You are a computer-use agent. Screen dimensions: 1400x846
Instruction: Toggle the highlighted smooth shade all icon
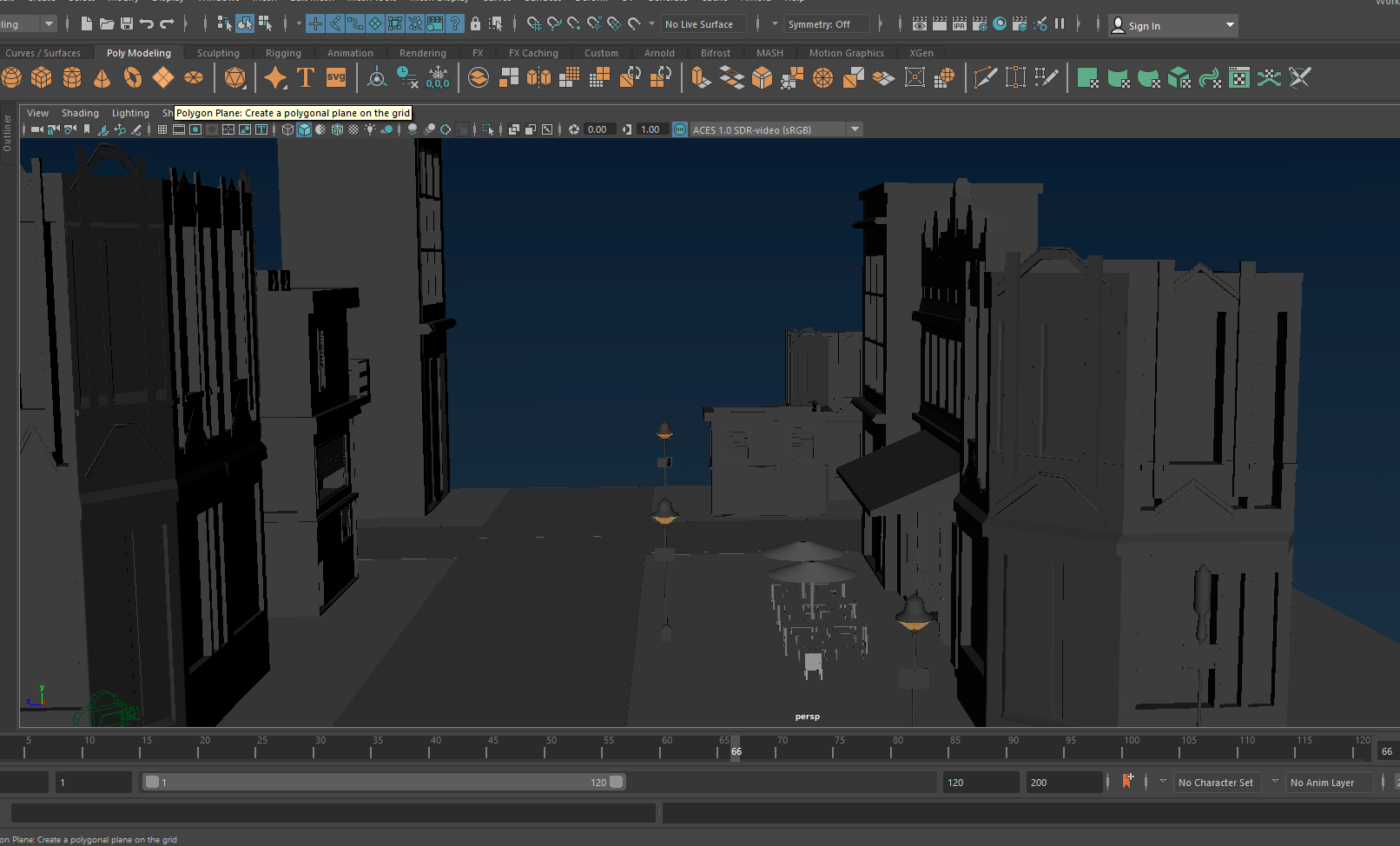pos(304,129)
